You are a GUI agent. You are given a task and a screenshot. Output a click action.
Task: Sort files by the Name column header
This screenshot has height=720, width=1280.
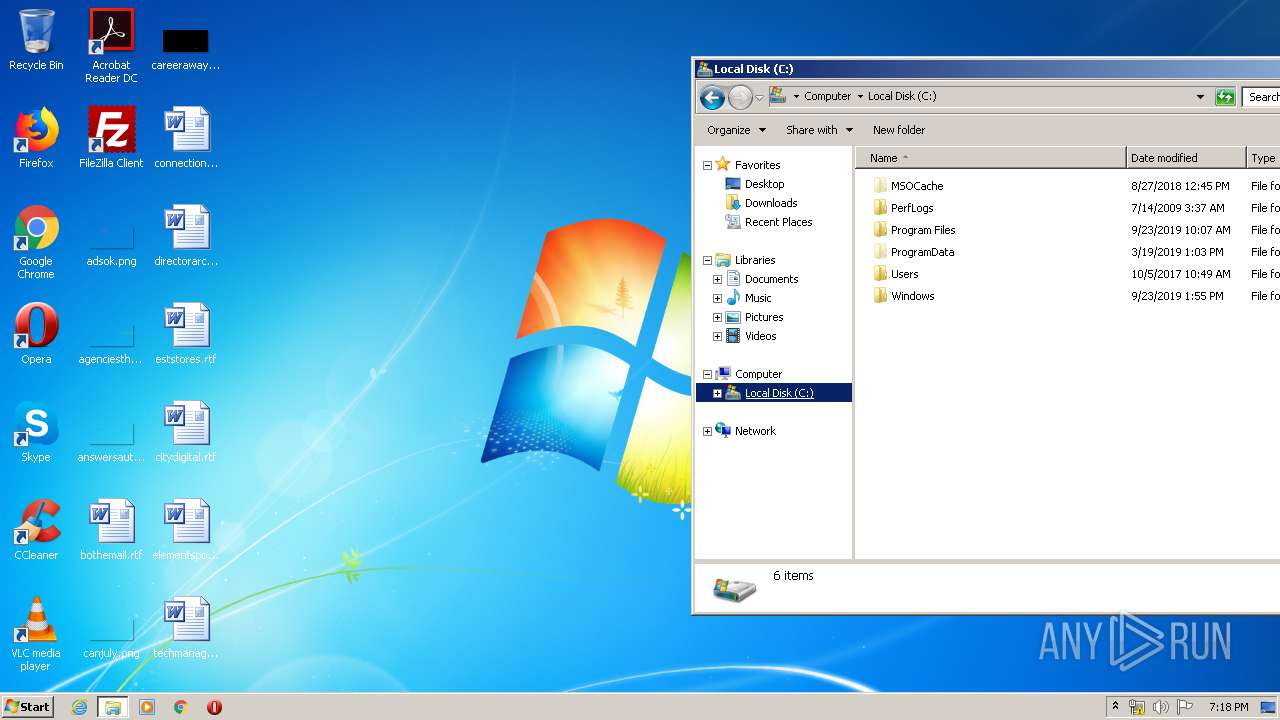pos(990,158)
